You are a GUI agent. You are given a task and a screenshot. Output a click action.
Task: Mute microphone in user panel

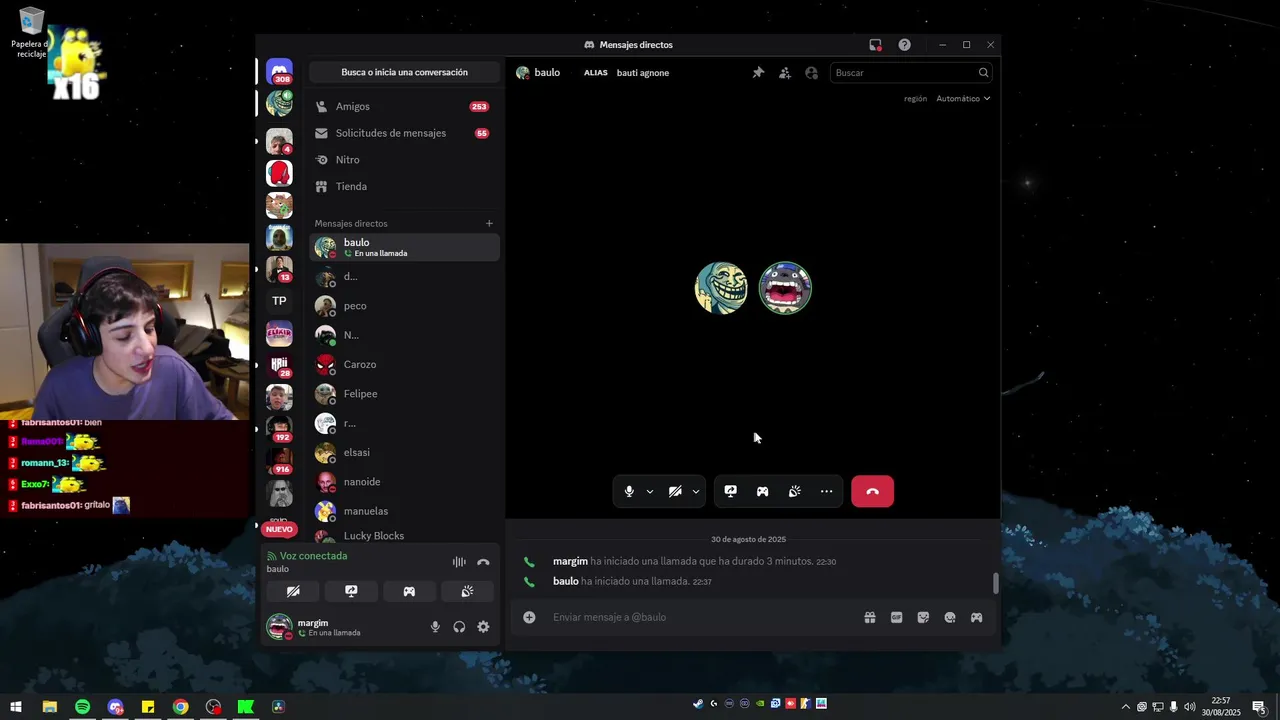point(435,627)
